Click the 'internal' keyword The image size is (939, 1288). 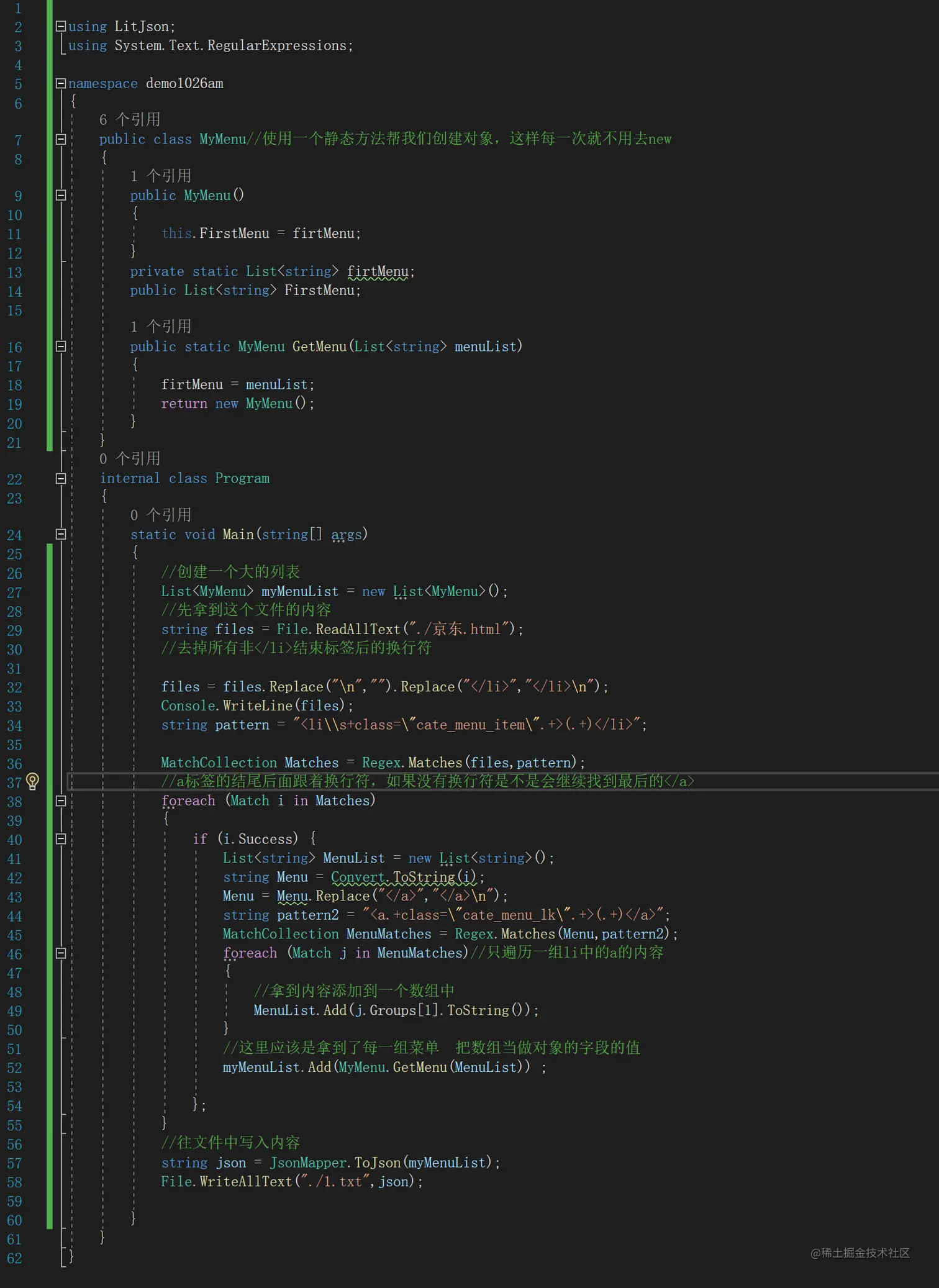(x=130, y=478)
